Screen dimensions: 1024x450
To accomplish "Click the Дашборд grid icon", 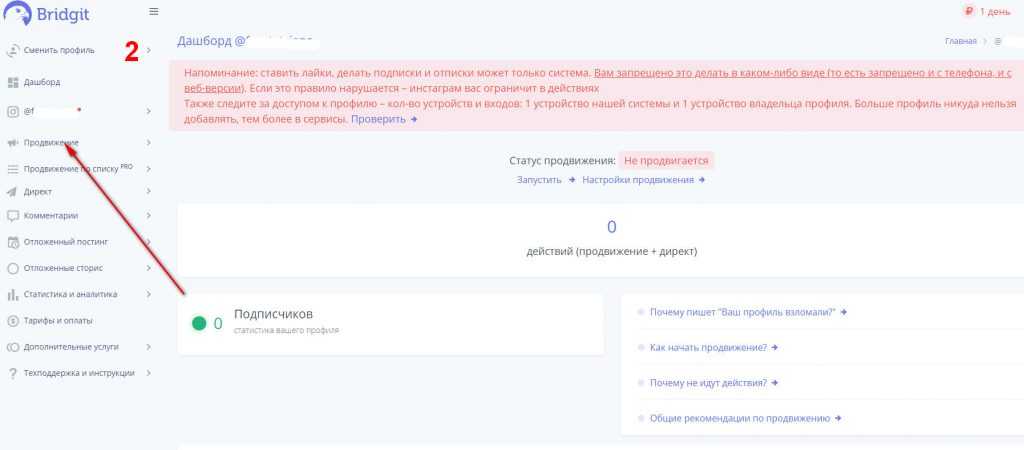I will click(x=13, y=82).
